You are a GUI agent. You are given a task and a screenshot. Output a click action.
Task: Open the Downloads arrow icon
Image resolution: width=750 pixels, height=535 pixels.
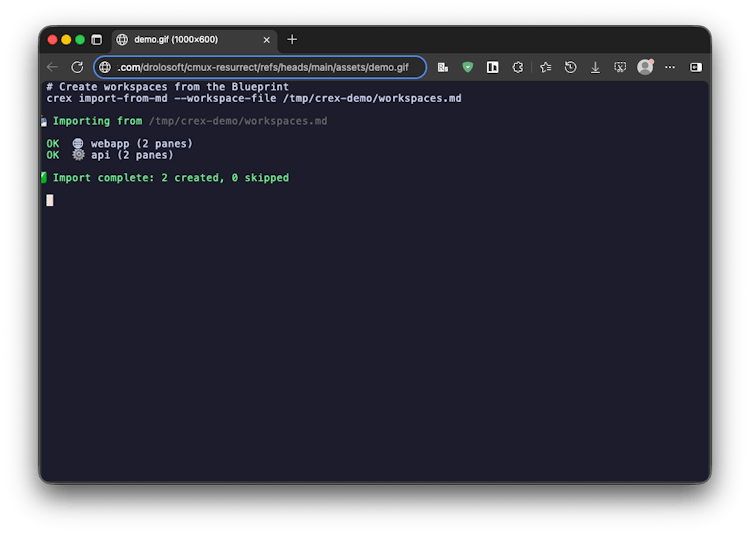coord(595,67)
